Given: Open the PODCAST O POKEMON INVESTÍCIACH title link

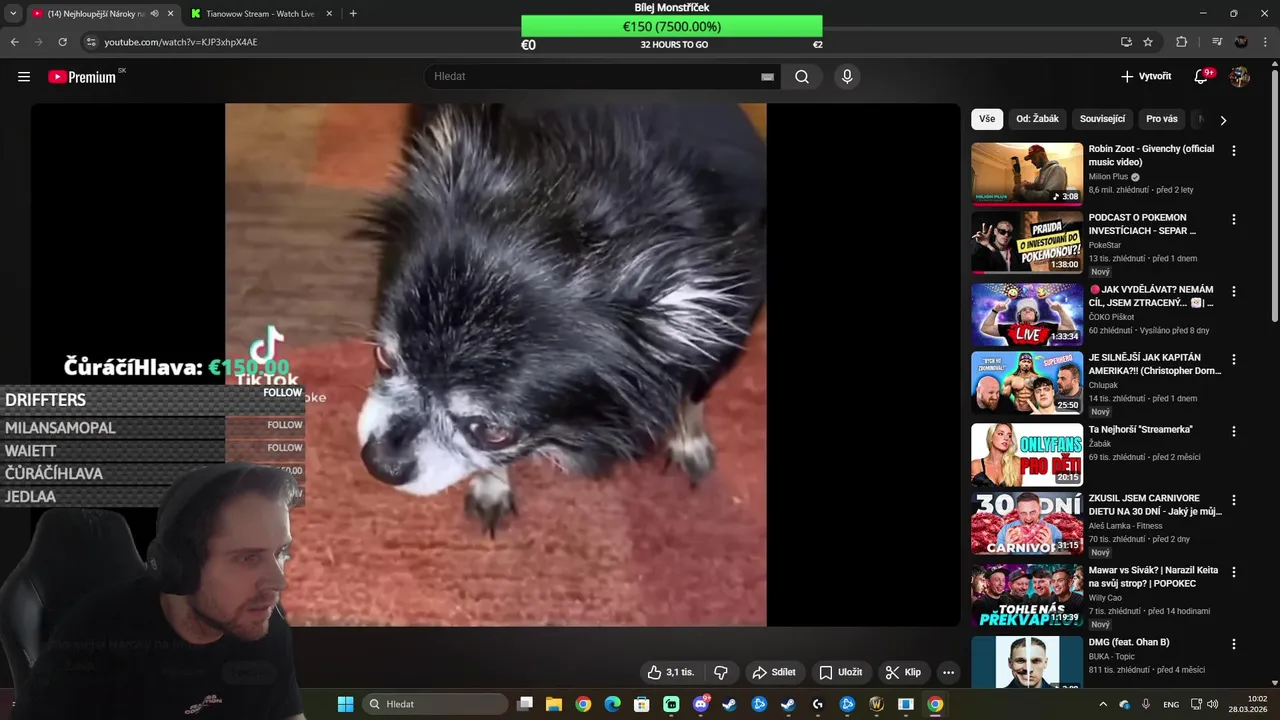Looking at the screenshot, I should (x=1142, y=224).
